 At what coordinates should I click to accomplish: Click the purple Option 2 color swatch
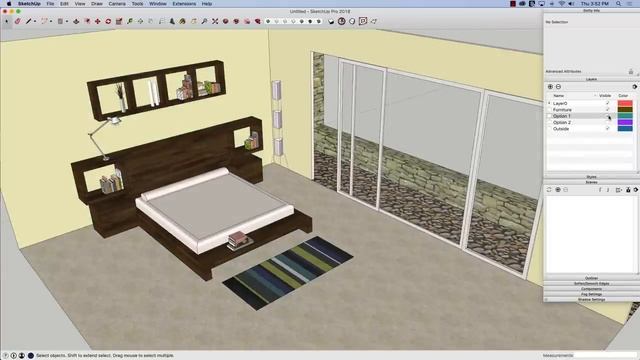coord(625,122)
